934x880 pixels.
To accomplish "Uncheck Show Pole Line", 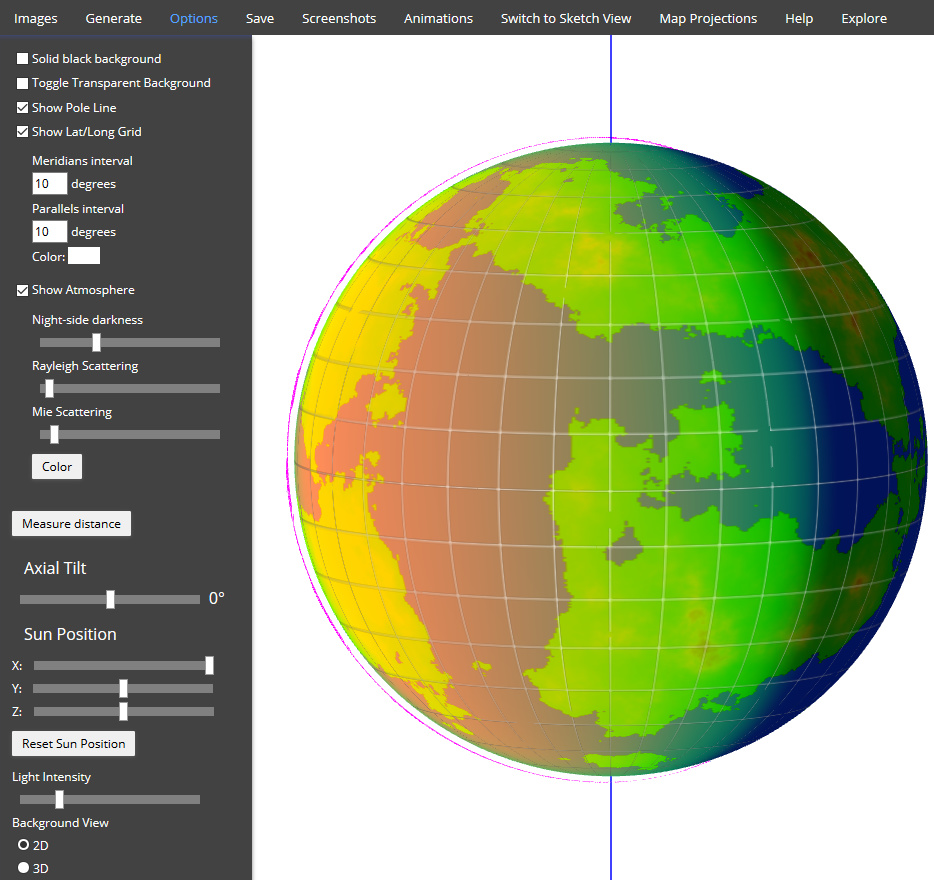I will click(23, 108).
